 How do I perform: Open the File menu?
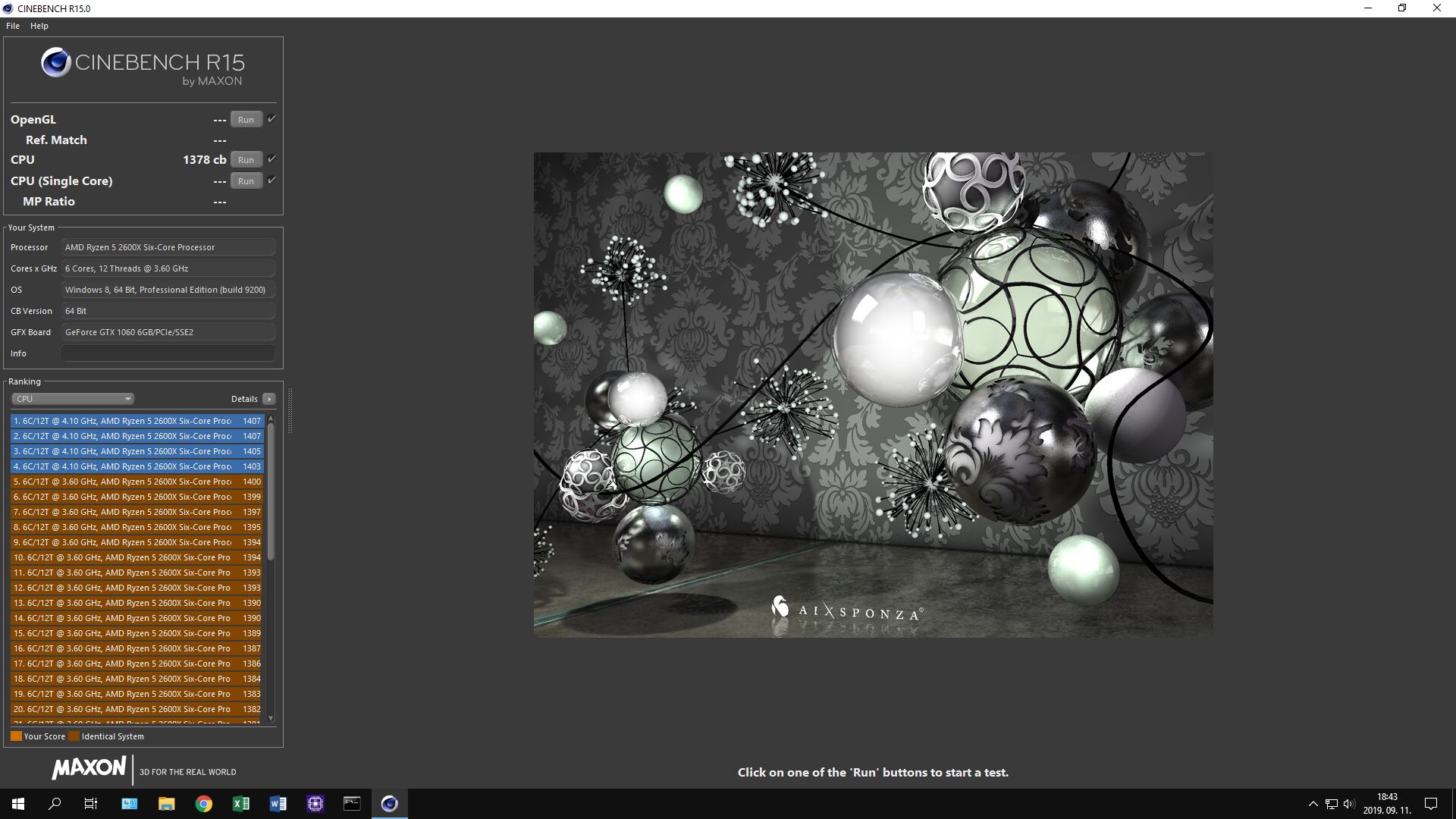click(x=13, y=26)
